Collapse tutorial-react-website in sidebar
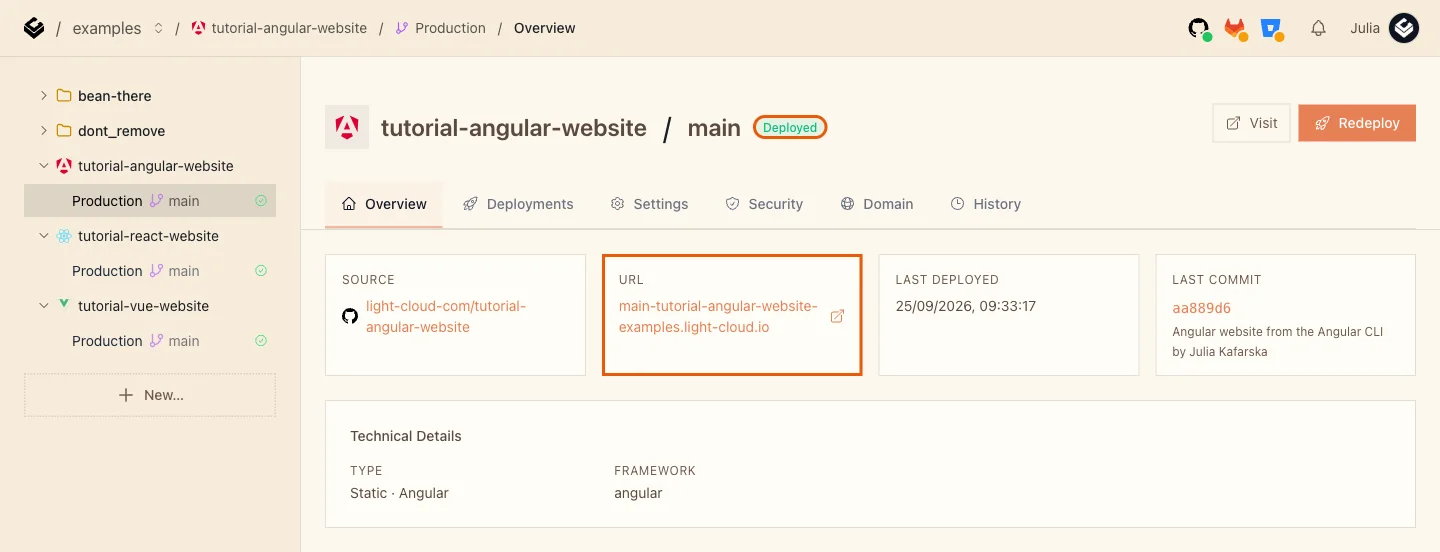1440x552 pixels. [x=43, y=236]
